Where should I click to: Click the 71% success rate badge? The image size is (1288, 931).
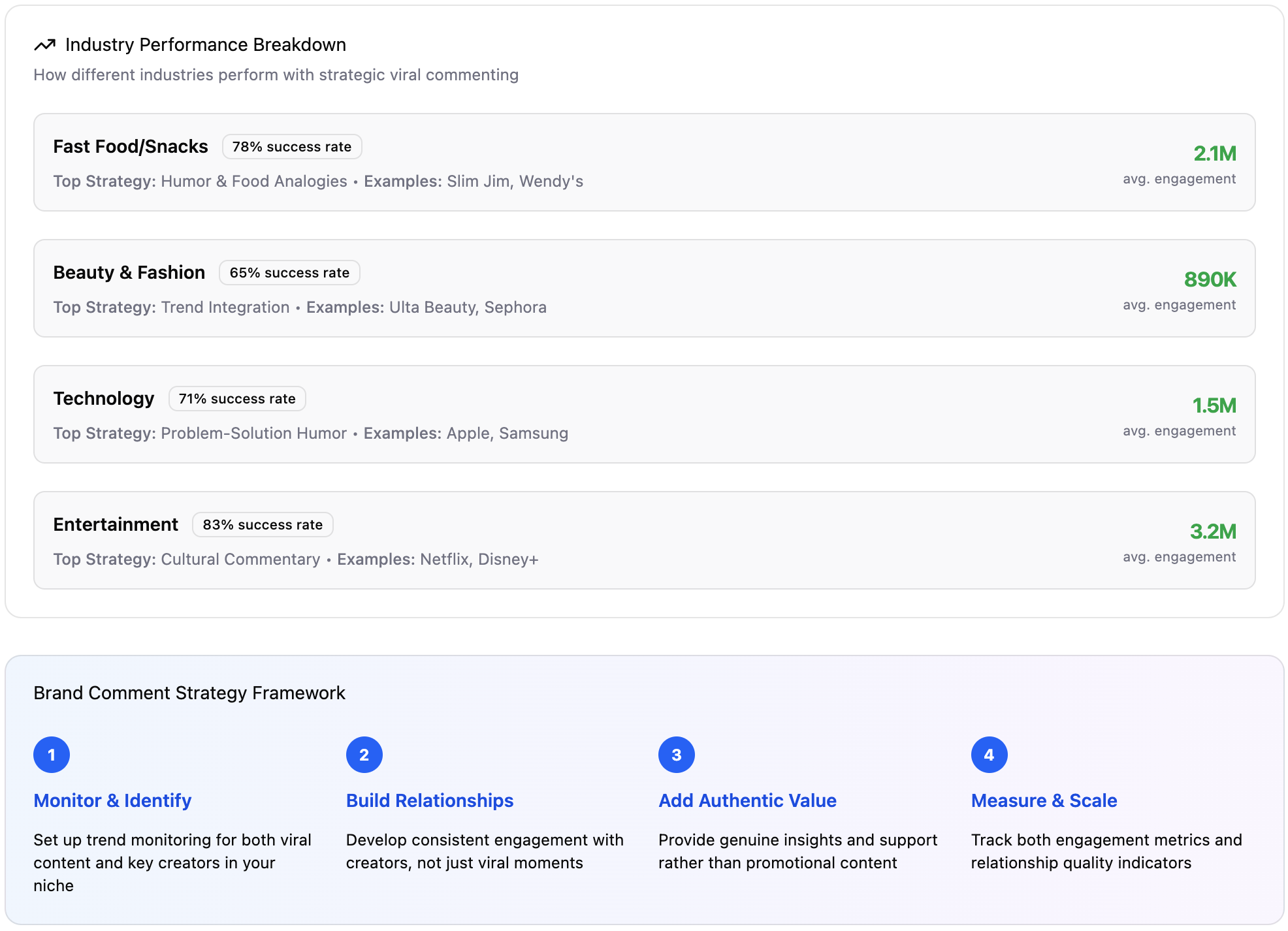tap(237, 399)
